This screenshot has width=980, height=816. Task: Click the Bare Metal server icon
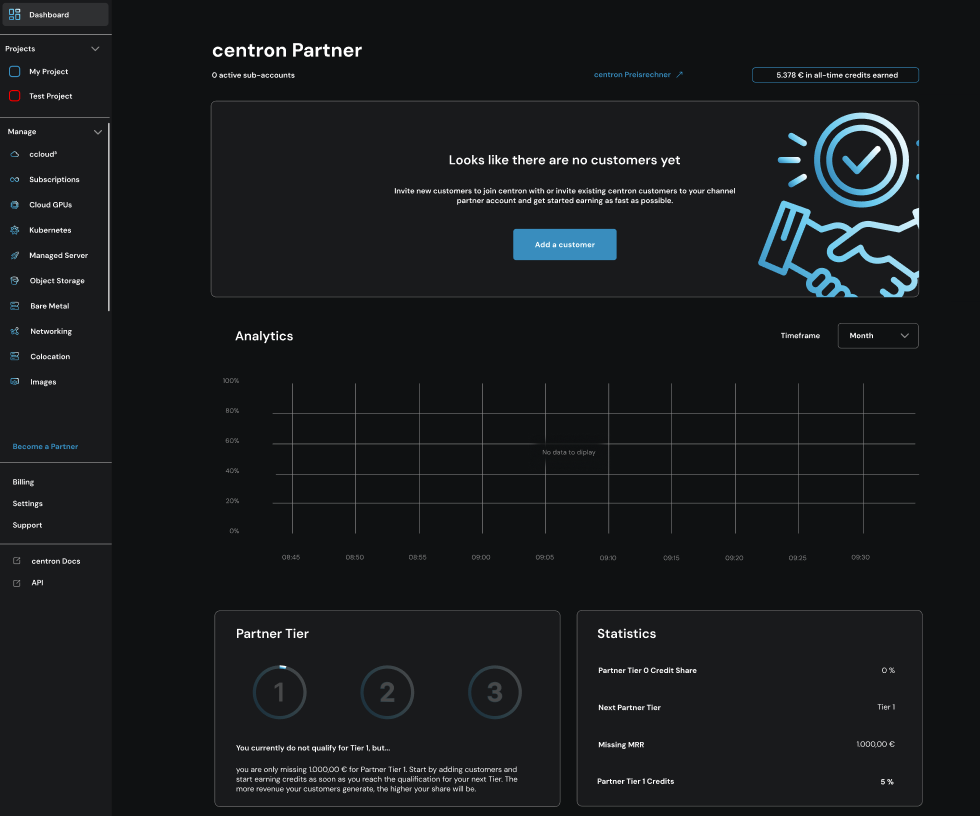click(x=15, y=306)
